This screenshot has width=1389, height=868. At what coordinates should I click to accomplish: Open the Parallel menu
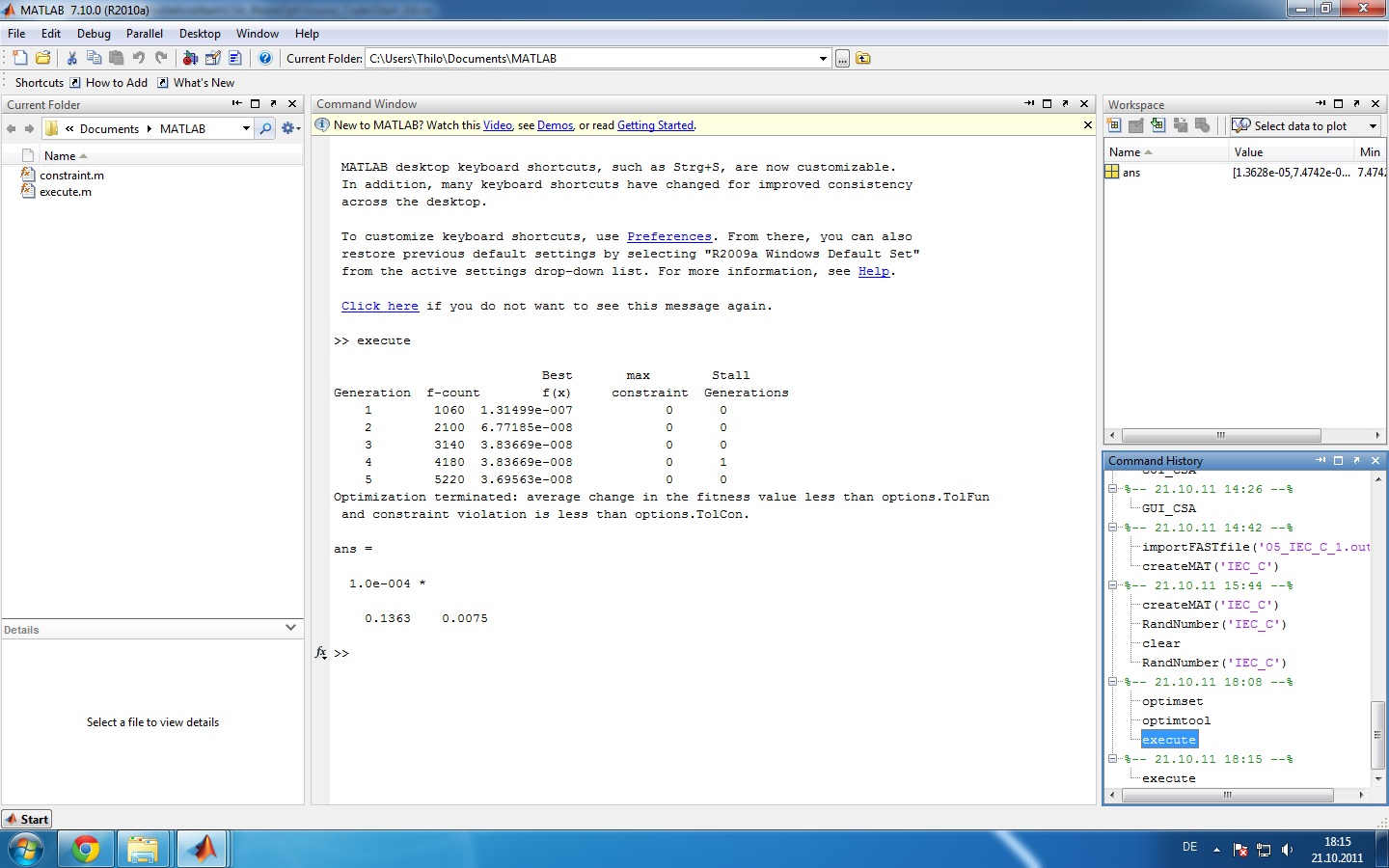(145, 34)
